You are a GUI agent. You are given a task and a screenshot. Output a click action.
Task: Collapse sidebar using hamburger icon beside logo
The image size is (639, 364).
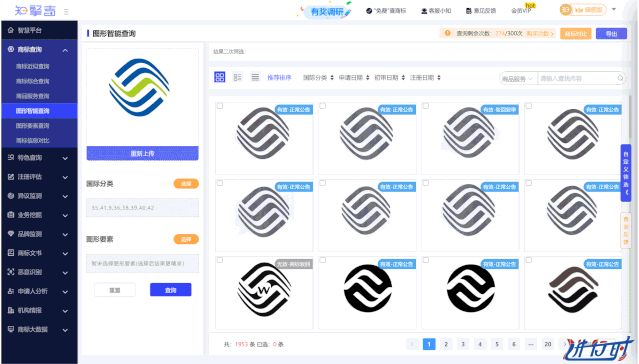tap(66, 12)
